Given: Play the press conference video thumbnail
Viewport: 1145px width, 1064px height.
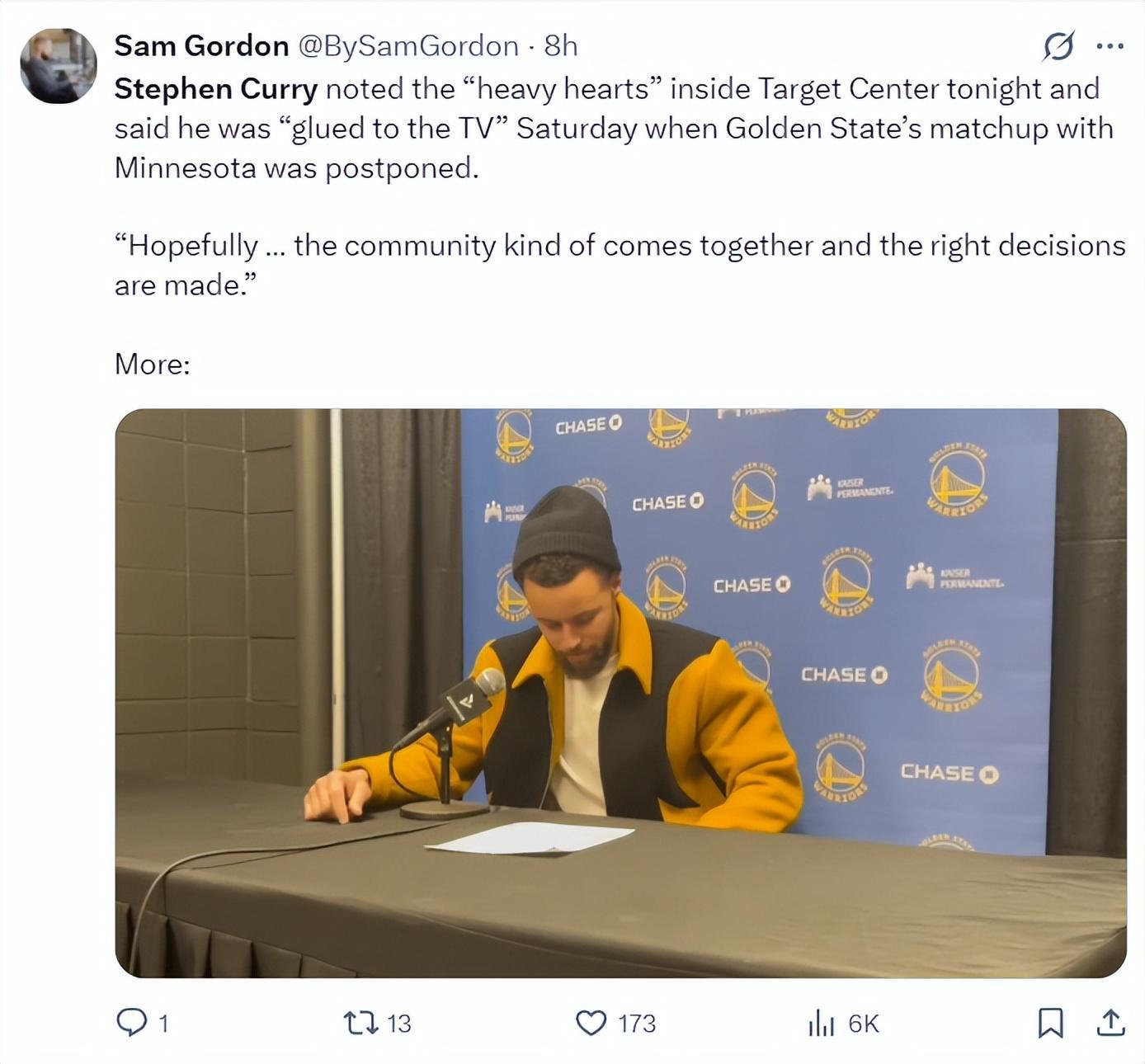Looking at the screenshot, I should click(x=620, y=693).
